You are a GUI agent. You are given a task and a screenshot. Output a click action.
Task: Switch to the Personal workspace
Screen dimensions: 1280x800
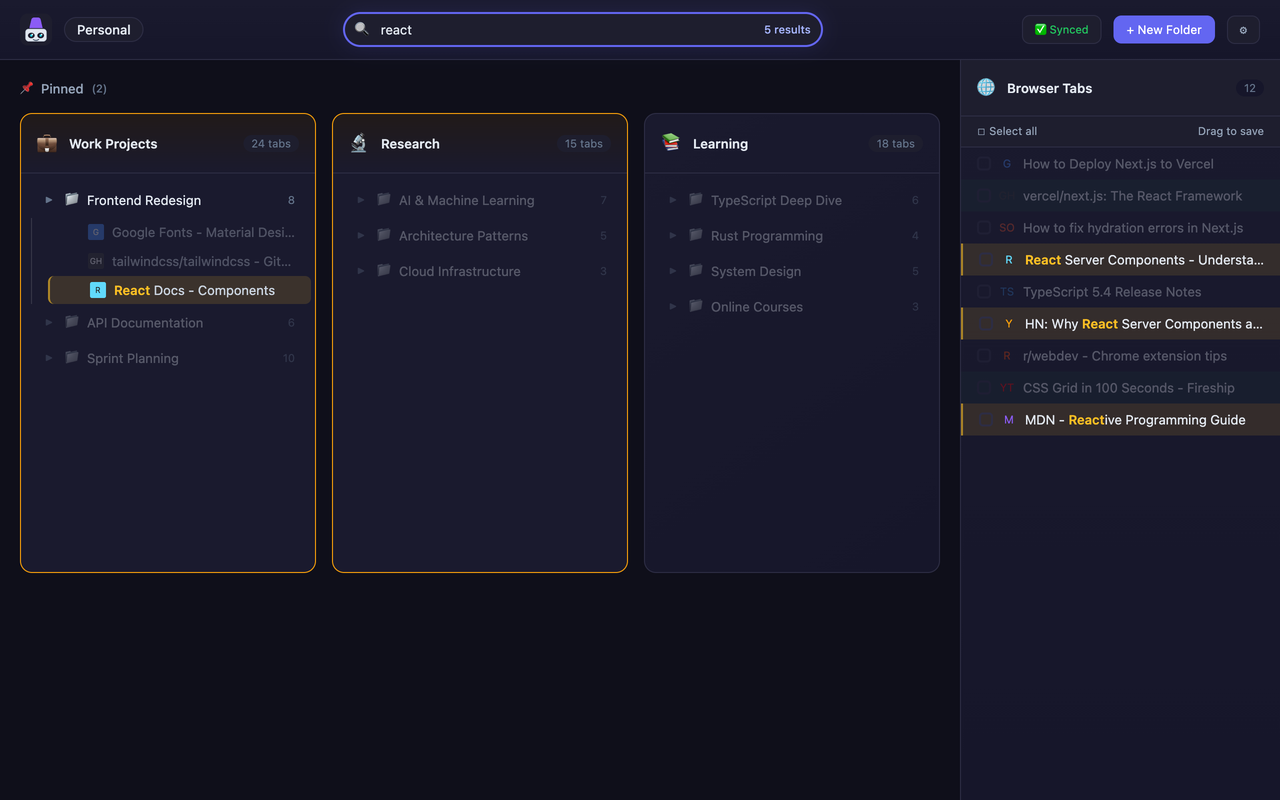(x=103, y=29)
